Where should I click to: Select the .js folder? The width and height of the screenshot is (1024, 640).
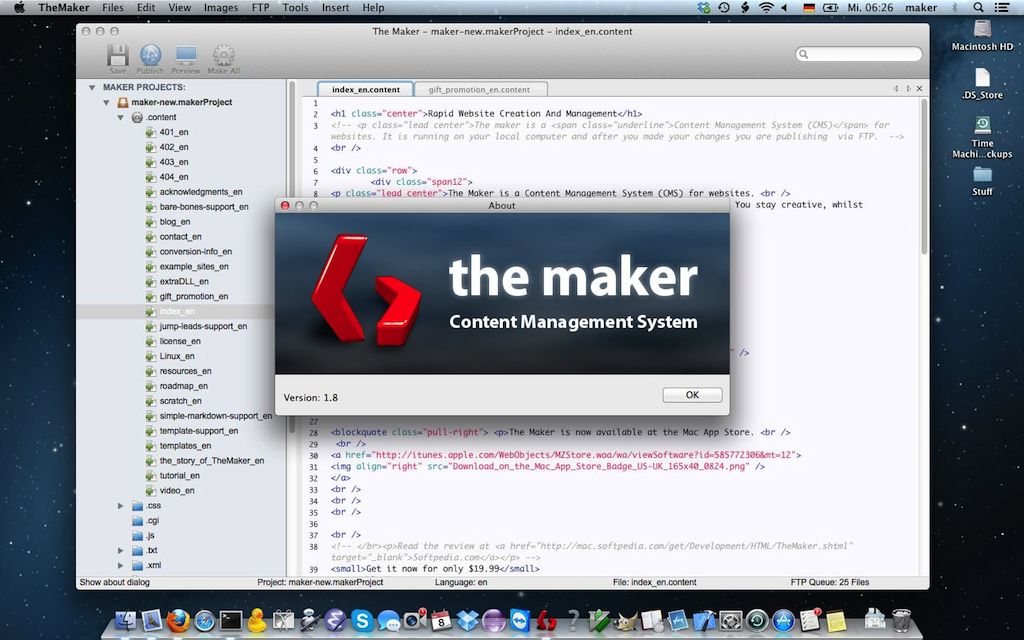(x=150, y=536)
